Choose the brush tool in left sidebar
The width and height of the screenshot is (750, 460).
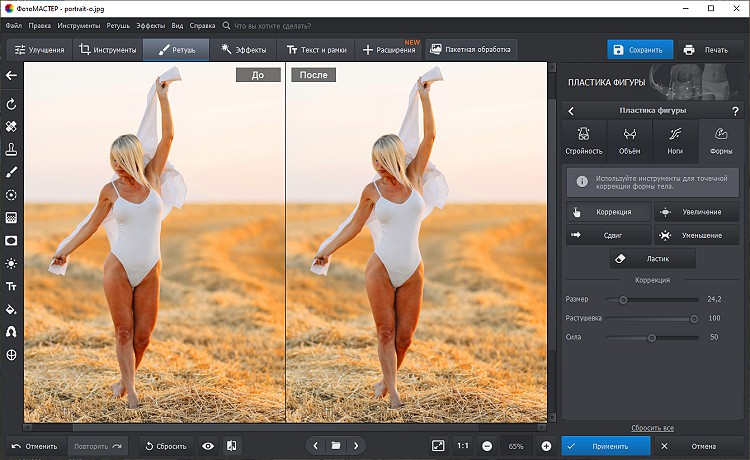pyautogui.click(x=11, y=172)
